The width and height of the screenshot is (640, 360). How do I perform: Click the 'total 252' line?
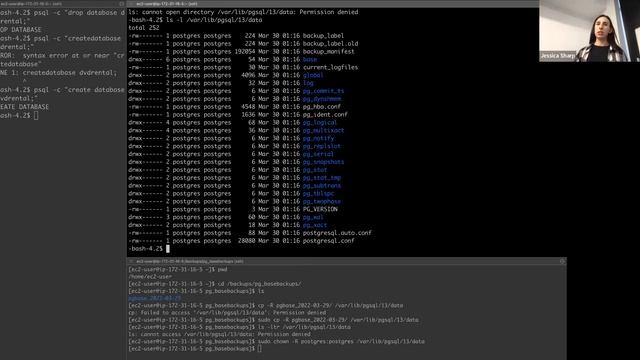point(144,28)
